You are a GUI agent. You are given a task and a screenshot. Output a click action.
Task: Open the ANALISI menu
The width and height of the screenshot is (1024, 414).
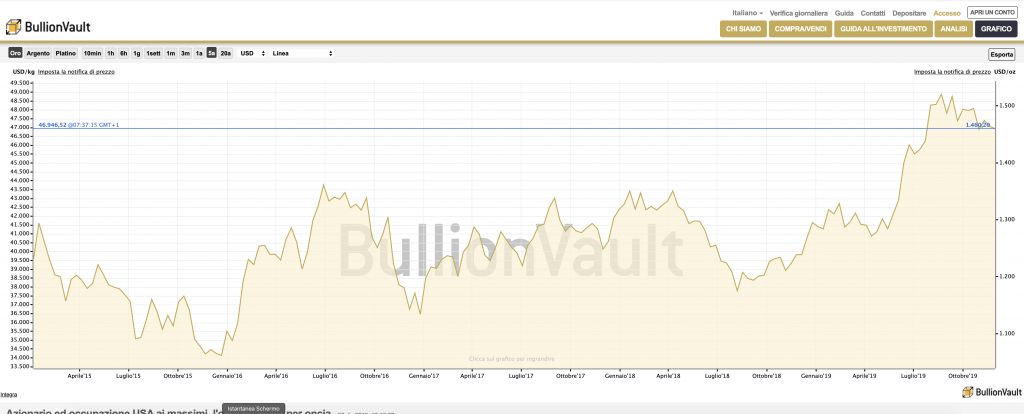[953, 29]
